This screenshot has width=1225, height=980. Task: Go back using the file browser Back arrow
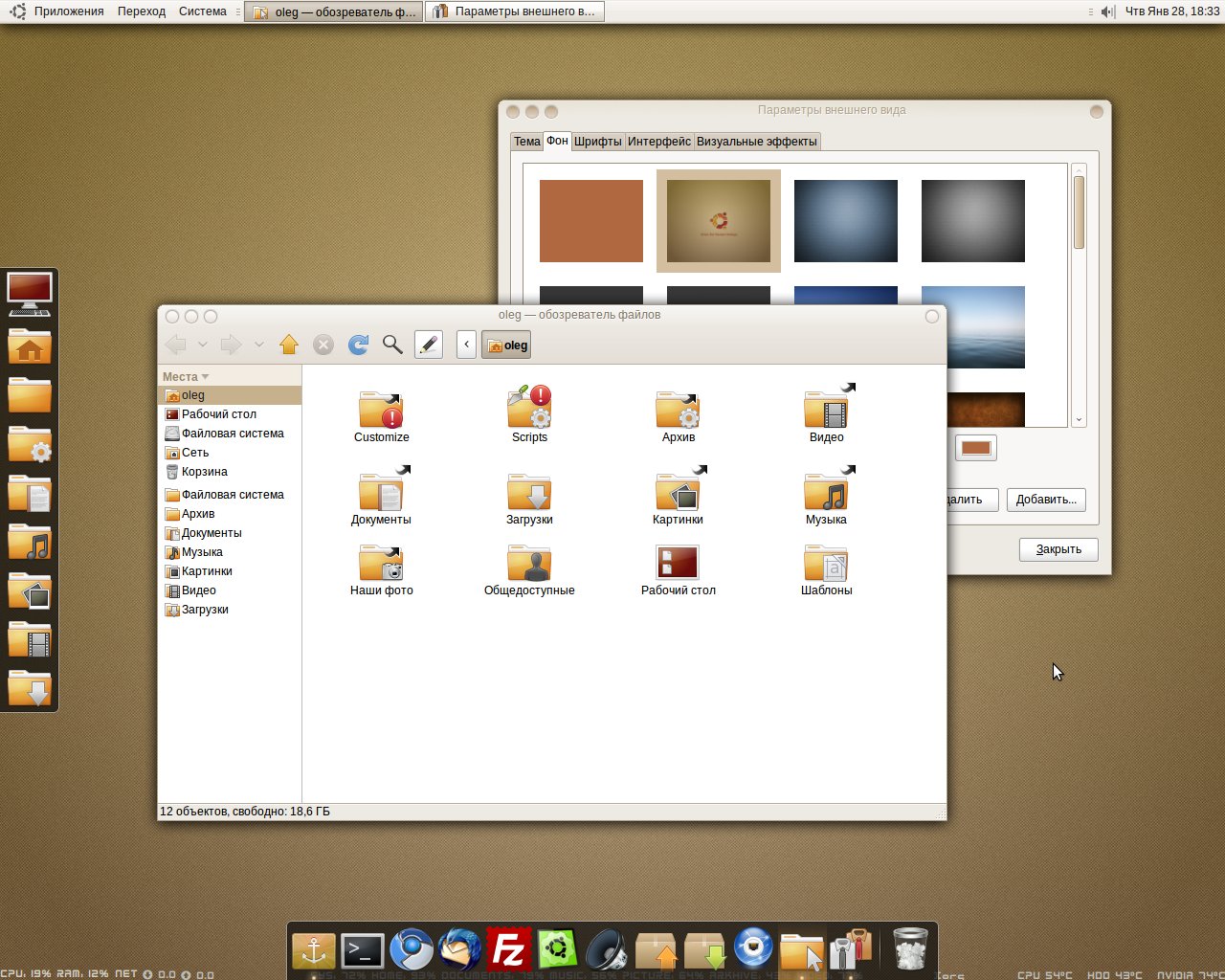click(x=175, y=345)
